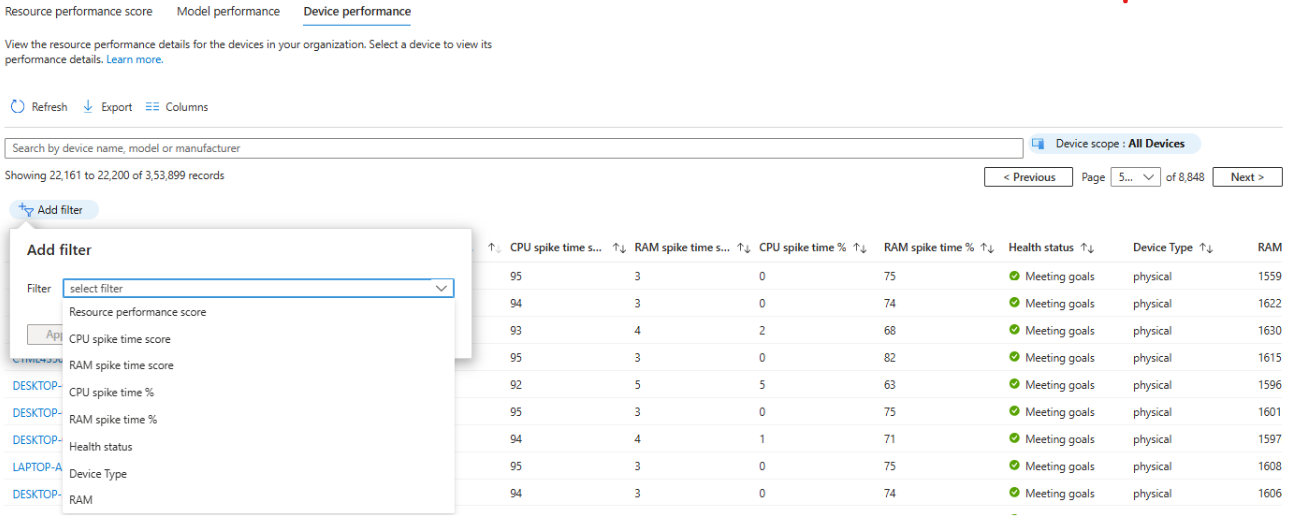Click RAM value 1615
Image resolution: width=1296 pixels, height=527 pixels.
click(1270, 358)
